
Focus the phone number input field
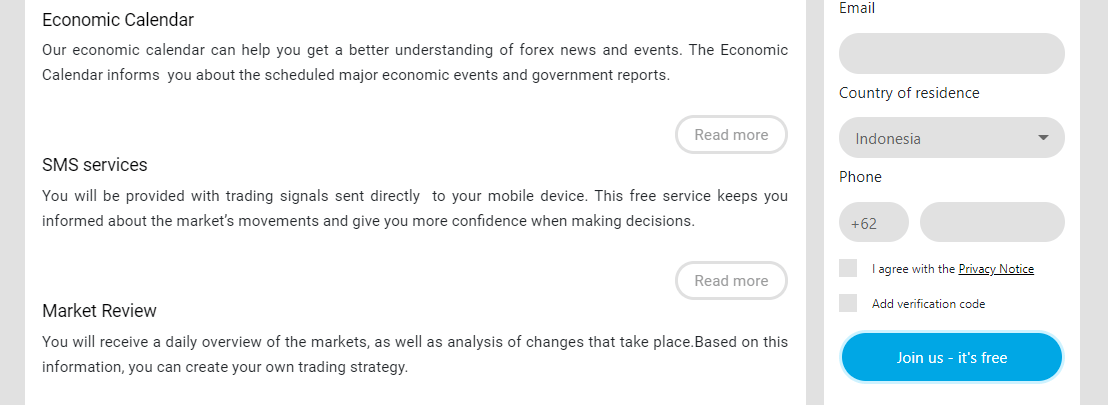pos(992,223)
